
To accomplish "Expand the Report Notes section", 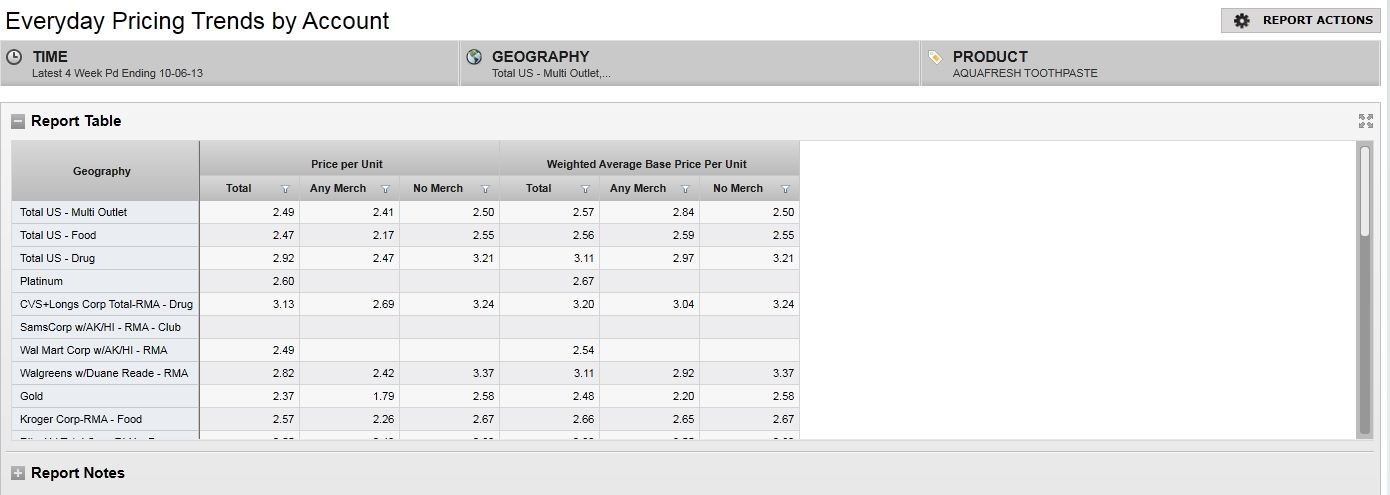I will (x=18, y=473).
